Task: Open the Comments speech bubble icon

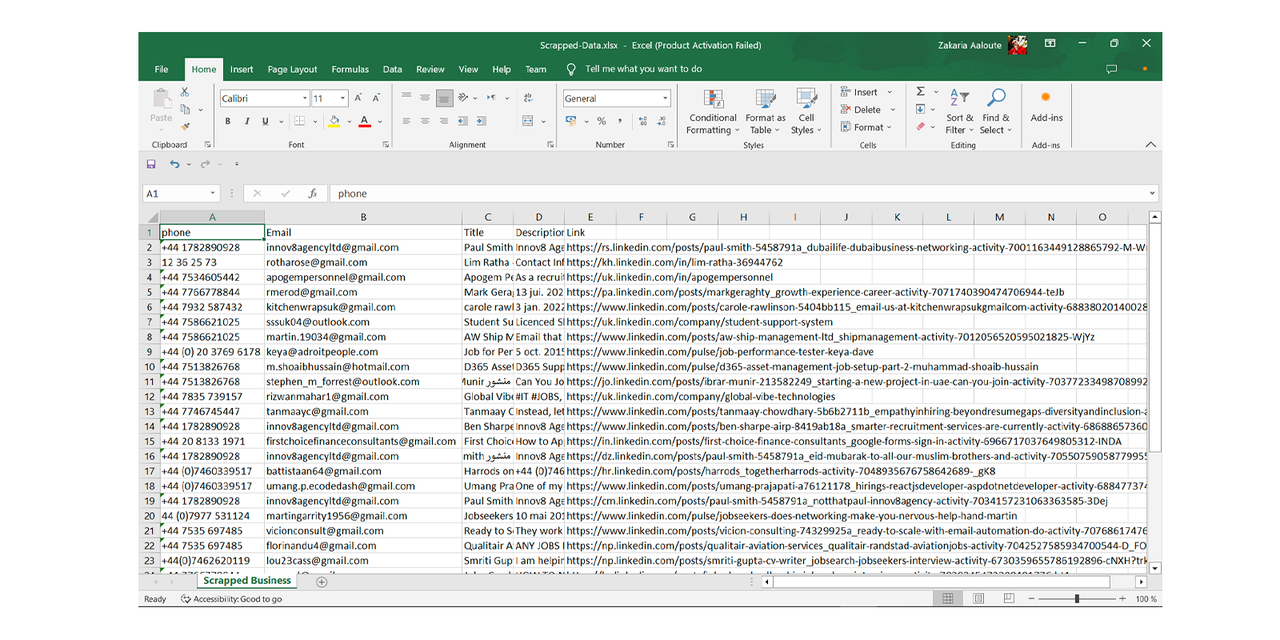Action: click(x=1112, y=69)
